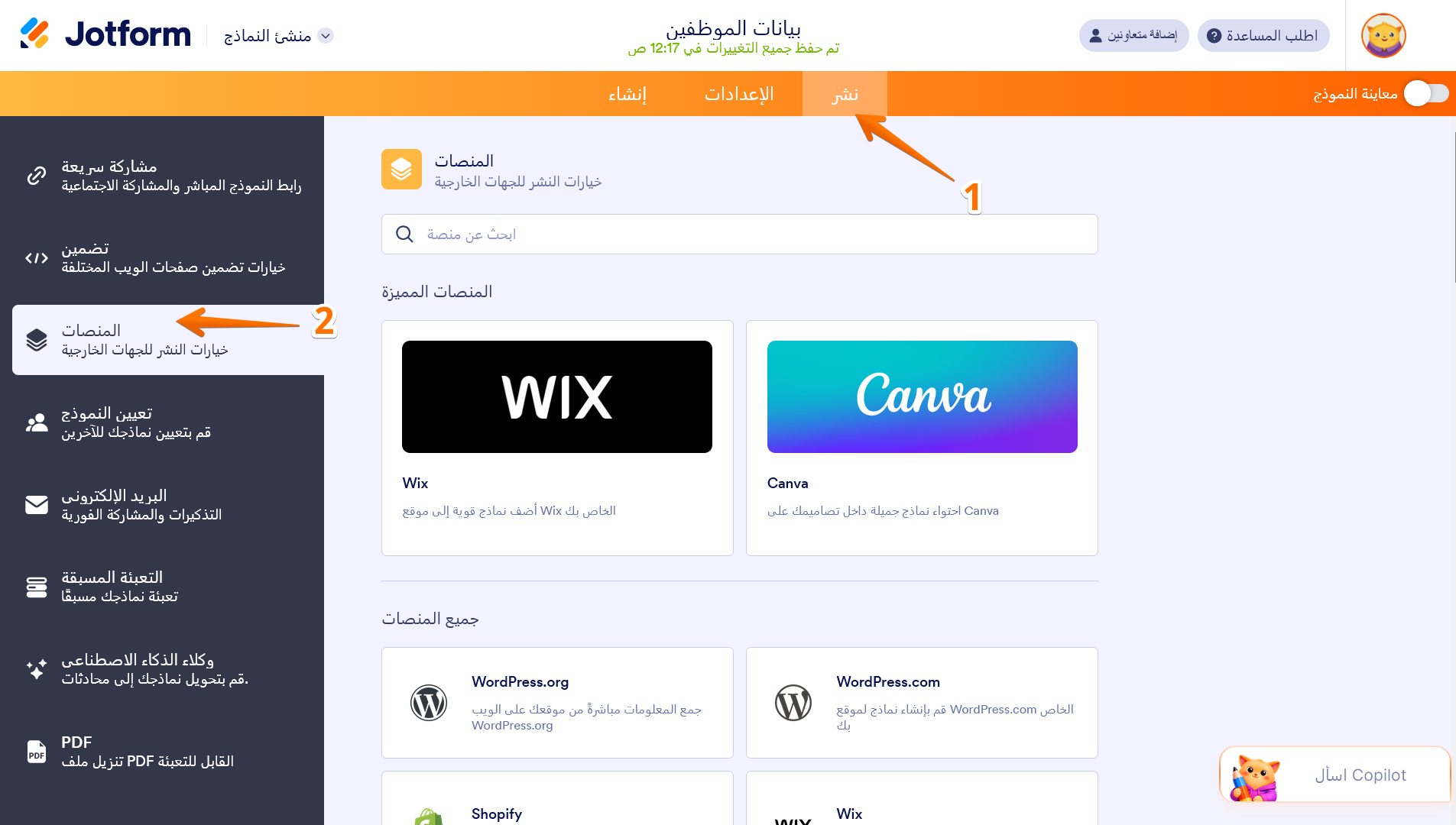Switch to the نشر (Publish) tab
The width and height of the screenshot is (1456, 825).
click(x=845, y=94)
